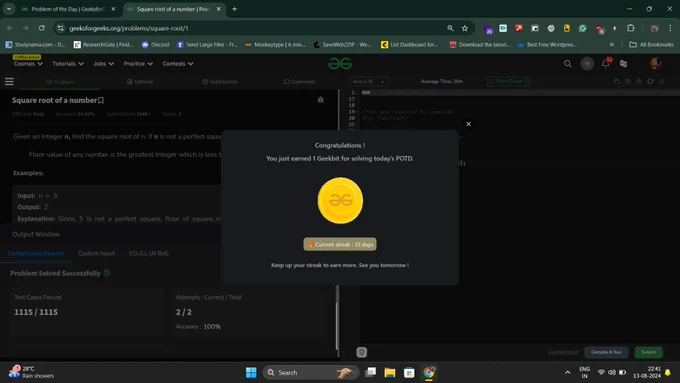This screenshot has height=383, width=680.
Task: Select the Compilation Results tab
Action: [36, 253]
